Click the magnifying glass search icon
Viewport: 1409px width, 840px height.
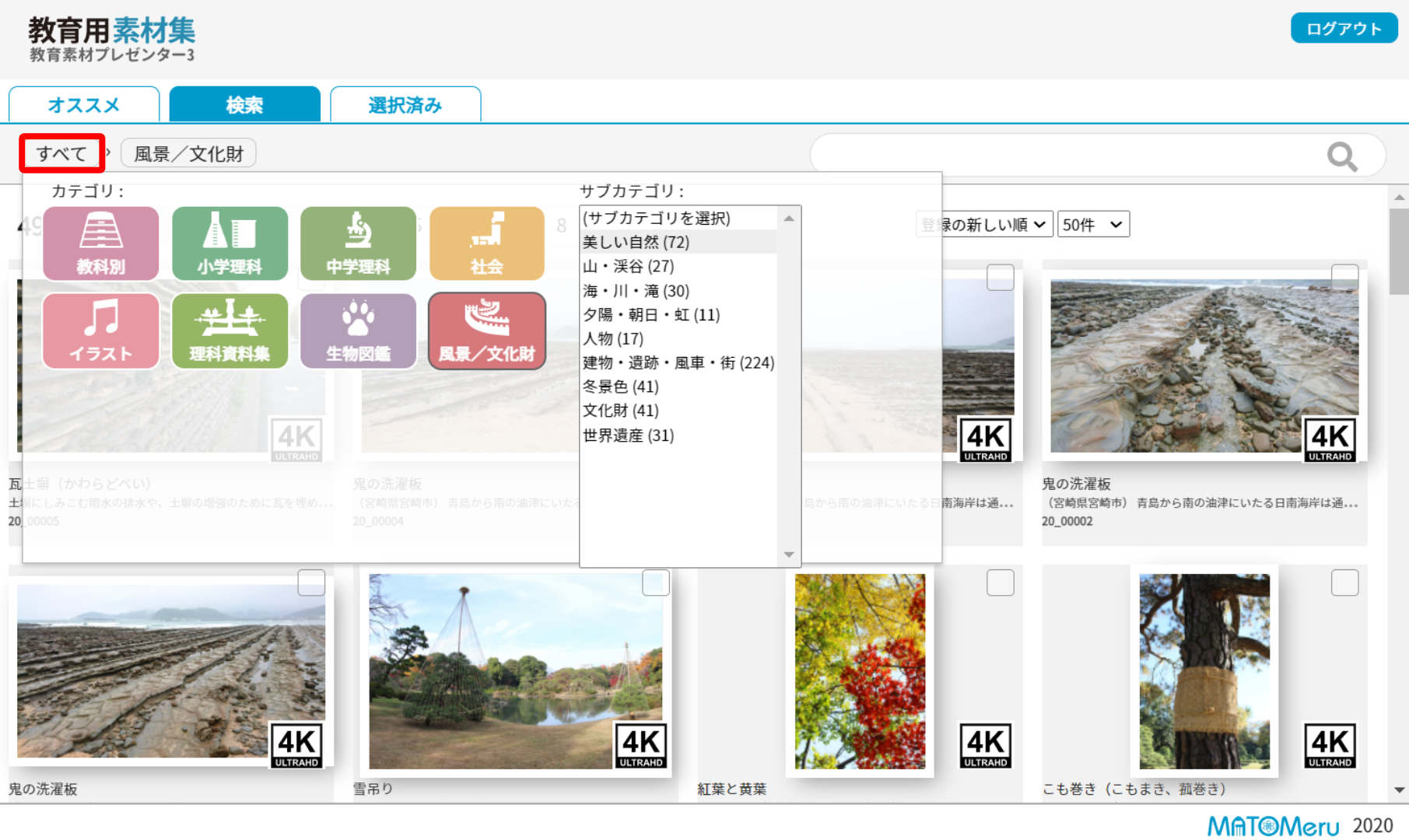tap(1342, 156)
